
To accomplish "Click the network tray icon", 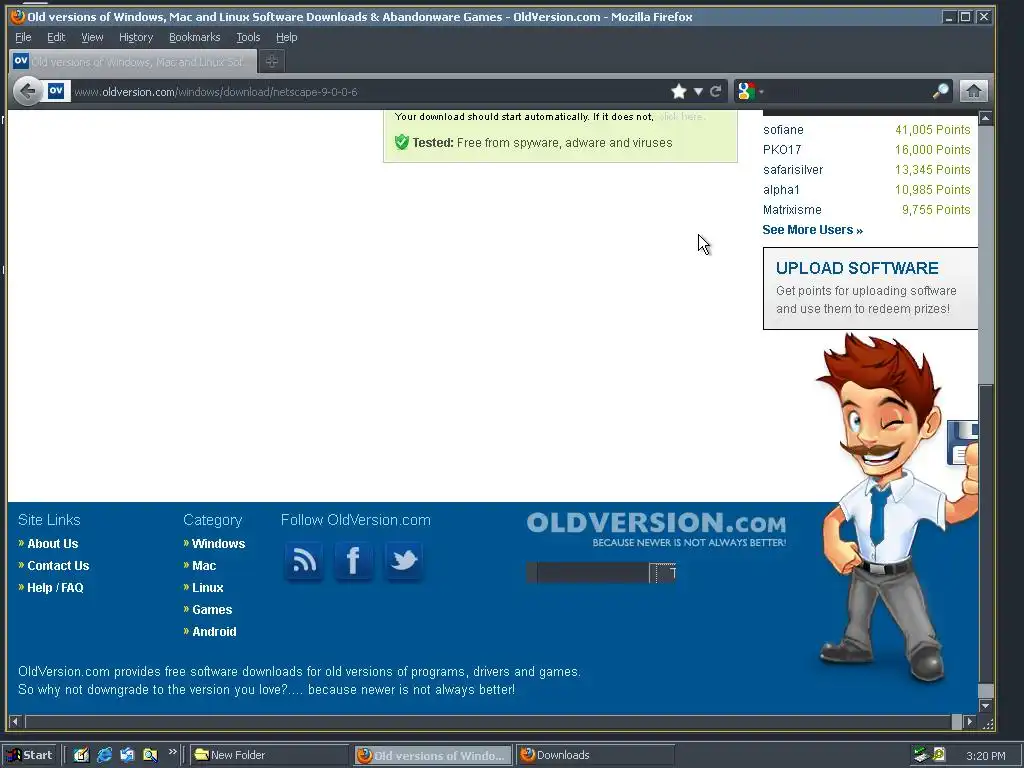I will point(921,756).
